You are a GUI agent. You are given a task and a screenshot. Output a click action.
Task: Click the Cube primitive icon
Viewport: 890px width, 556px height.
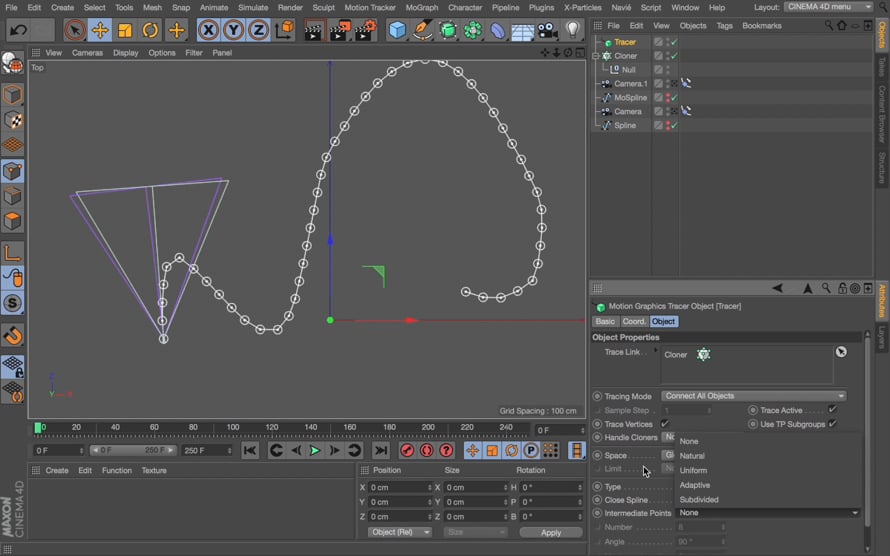[x=397, y=30]
